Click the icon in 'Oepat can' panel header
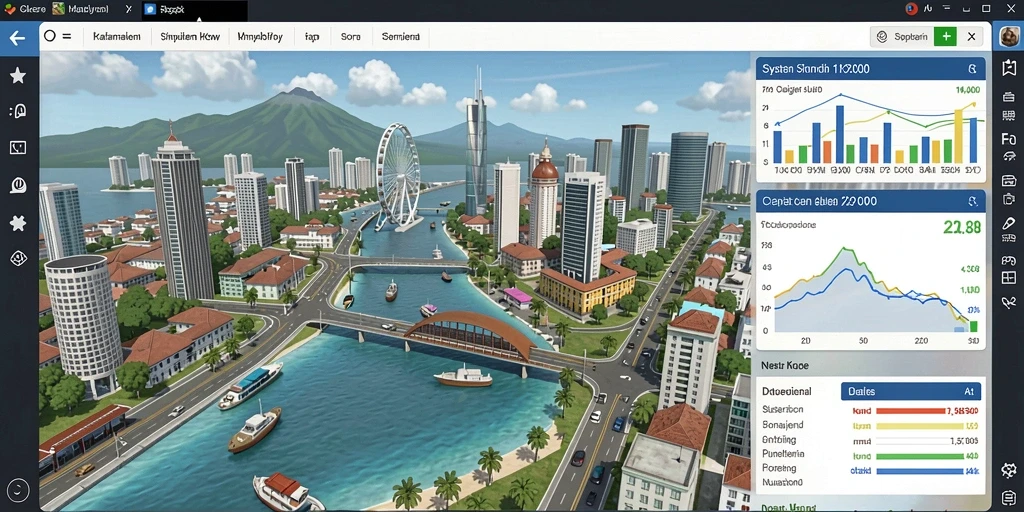The image size is (1024, 512). point(972,201)
